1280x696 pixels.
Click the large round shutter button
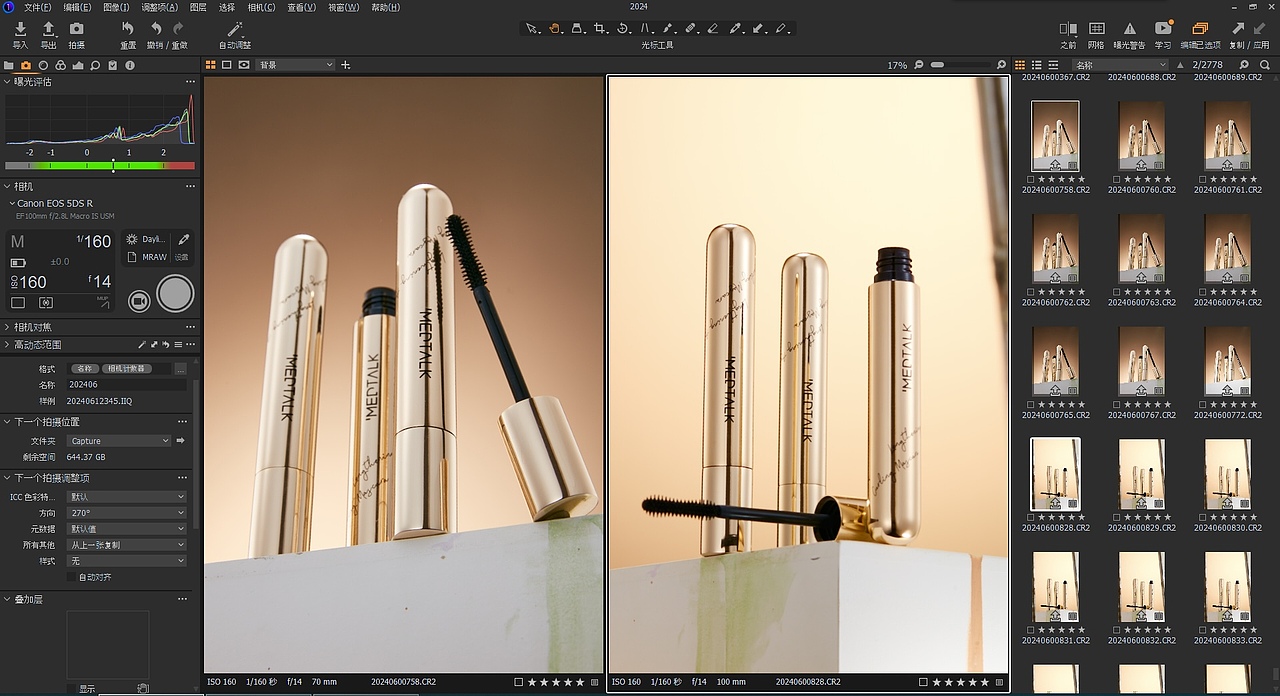pyautogui.click(x=175, y=294)
